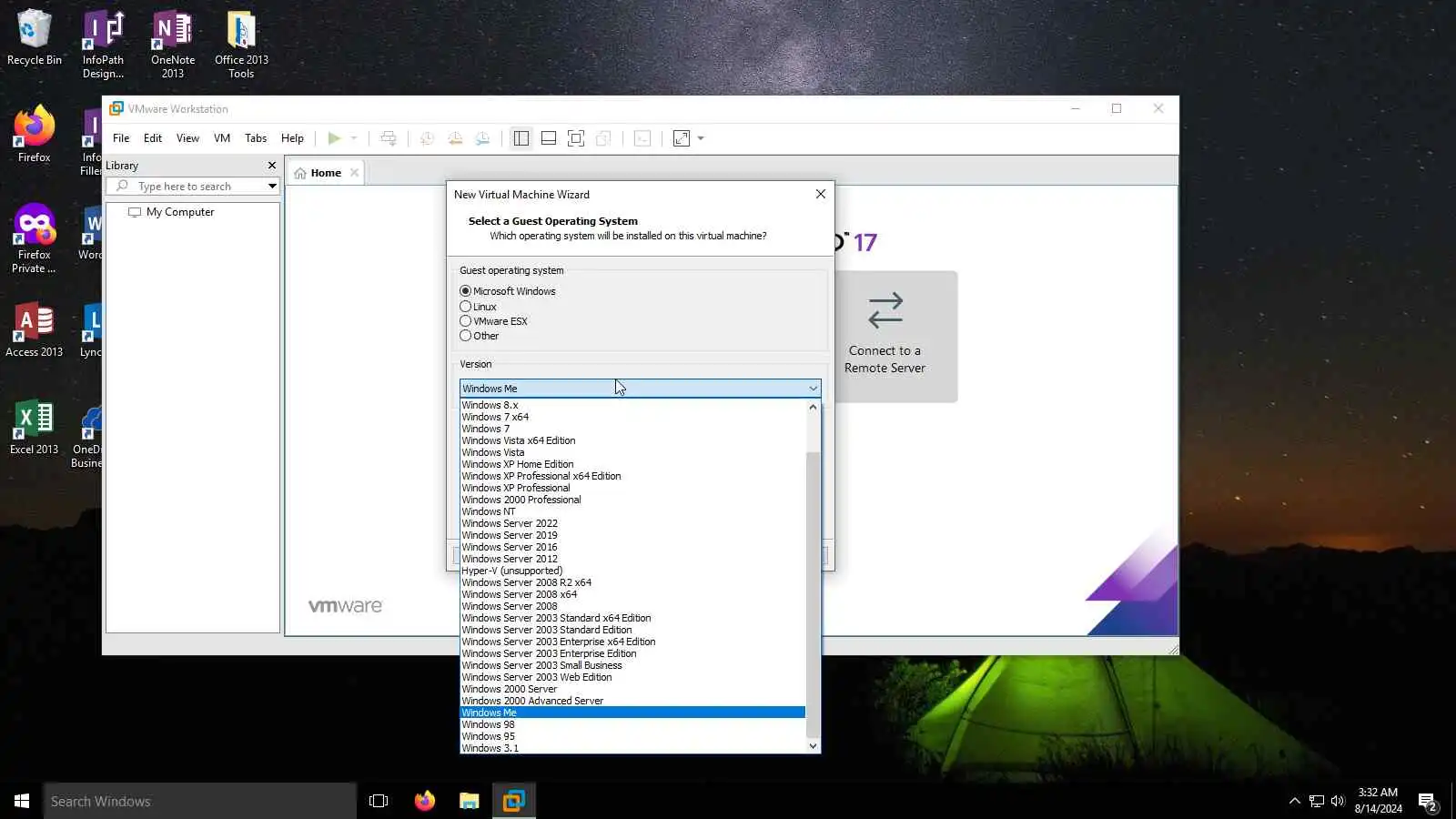Select the VMware ESX radio button
The width and height of the screenshot is (1456, 819).
(466, 321)
